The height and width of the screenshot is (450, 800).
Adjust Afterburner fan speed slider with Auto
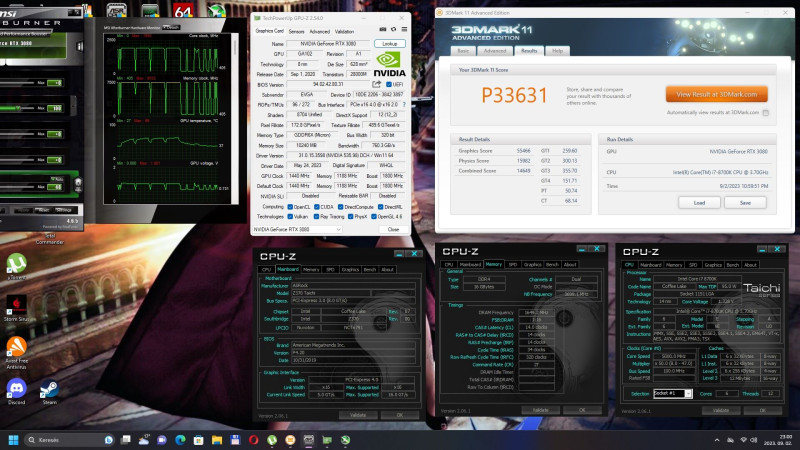click(18, 187)
